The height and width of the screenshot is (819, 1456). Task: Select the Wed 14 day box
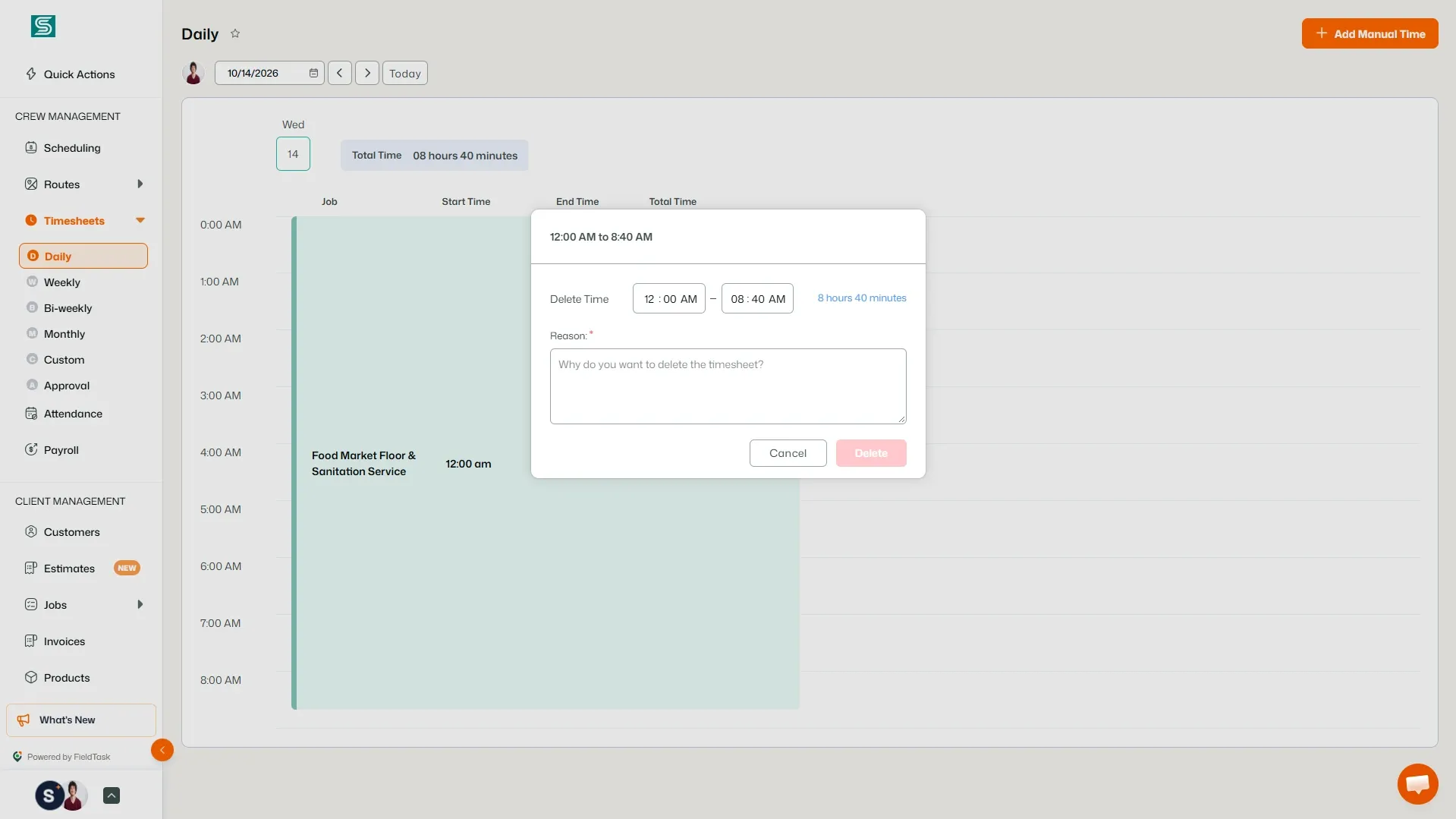(x=293, y=153)
